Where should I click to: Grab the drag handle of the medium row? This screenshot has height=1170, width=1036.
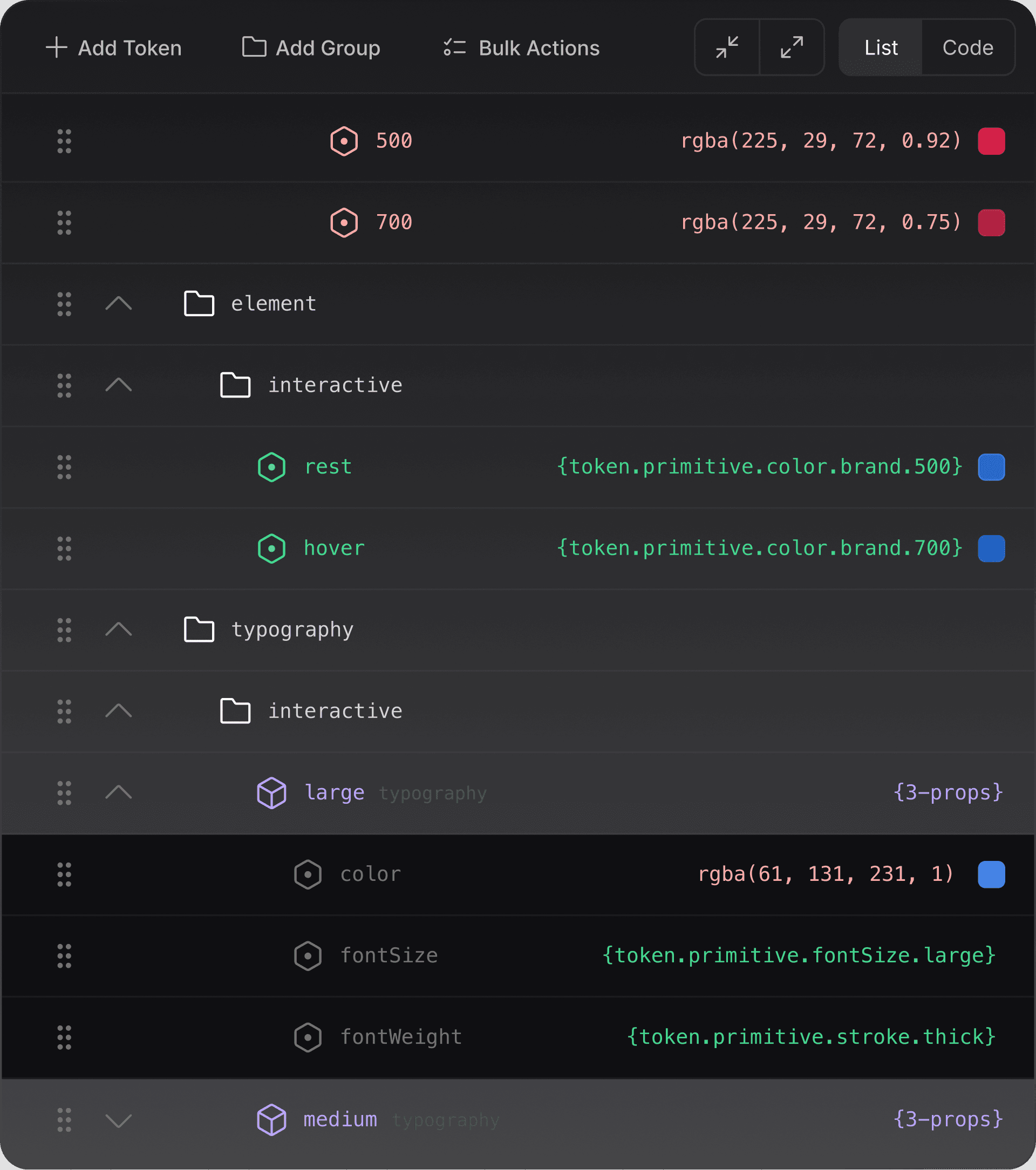click(x=64, y=1120)
